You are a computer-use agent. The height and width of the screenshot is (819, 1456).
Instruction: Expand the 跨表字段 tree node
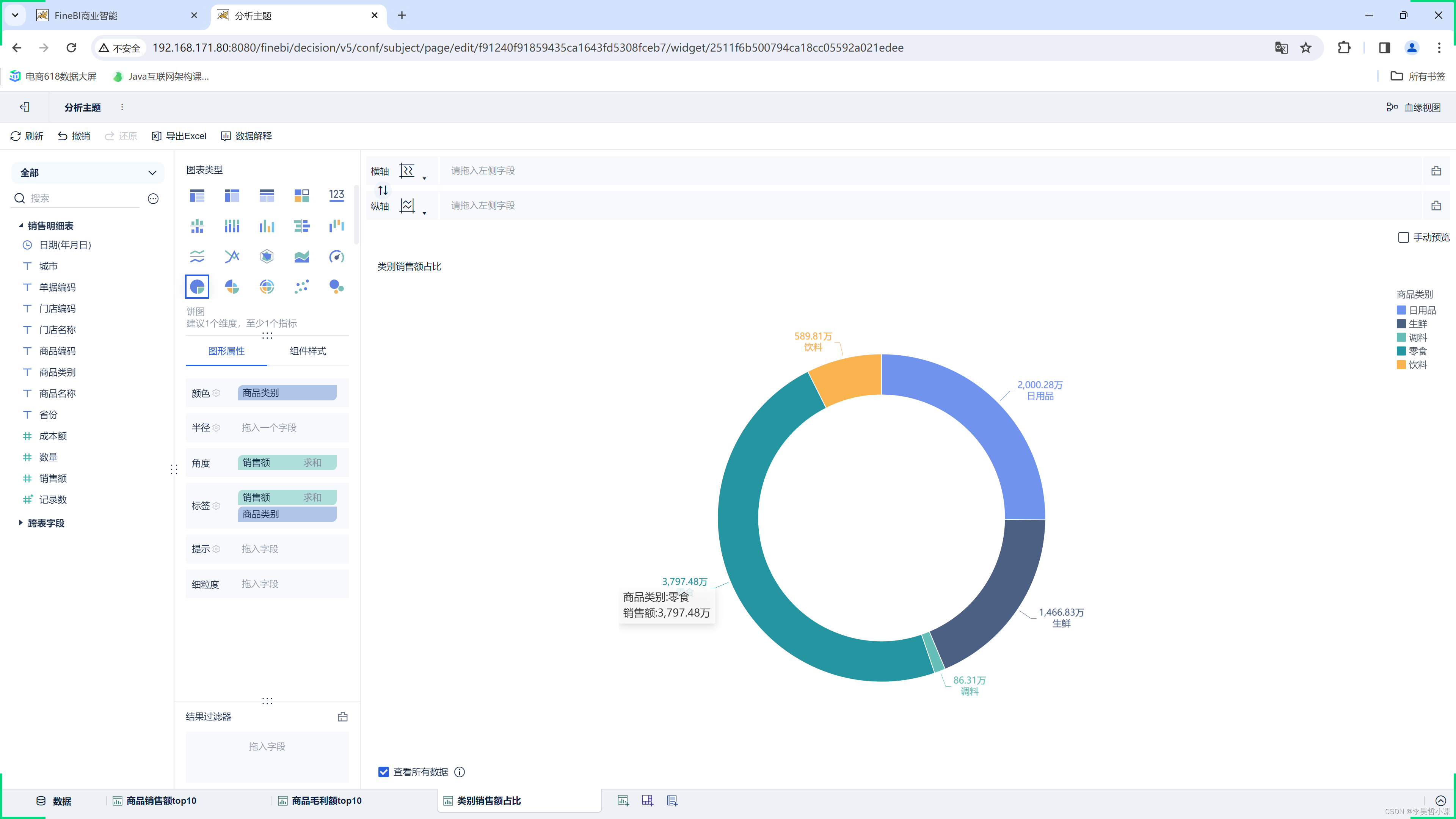[21, 523]
